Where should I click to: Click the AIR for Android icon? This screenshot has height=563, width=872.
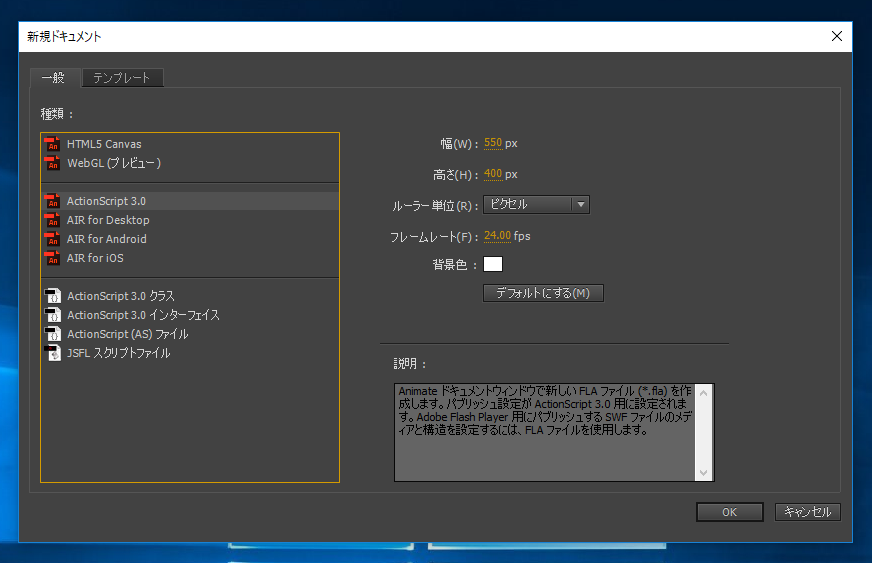(x=52, y=239)
